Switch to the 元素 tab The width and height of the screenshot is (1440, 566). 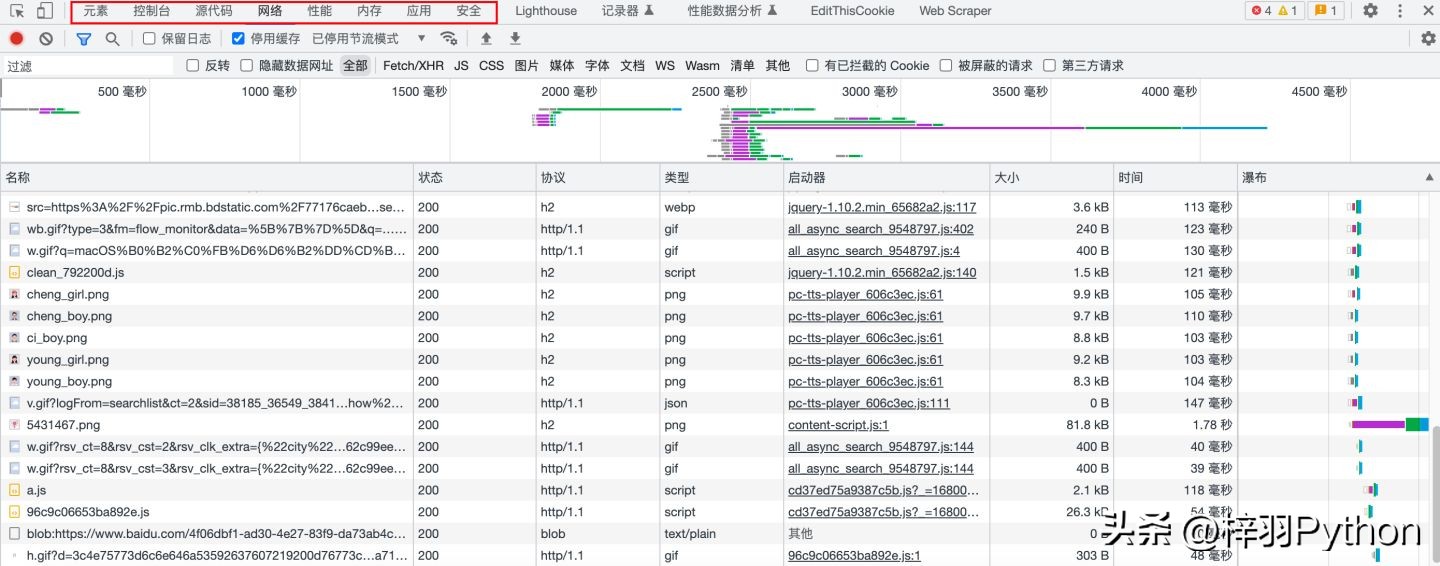point(96,11)
